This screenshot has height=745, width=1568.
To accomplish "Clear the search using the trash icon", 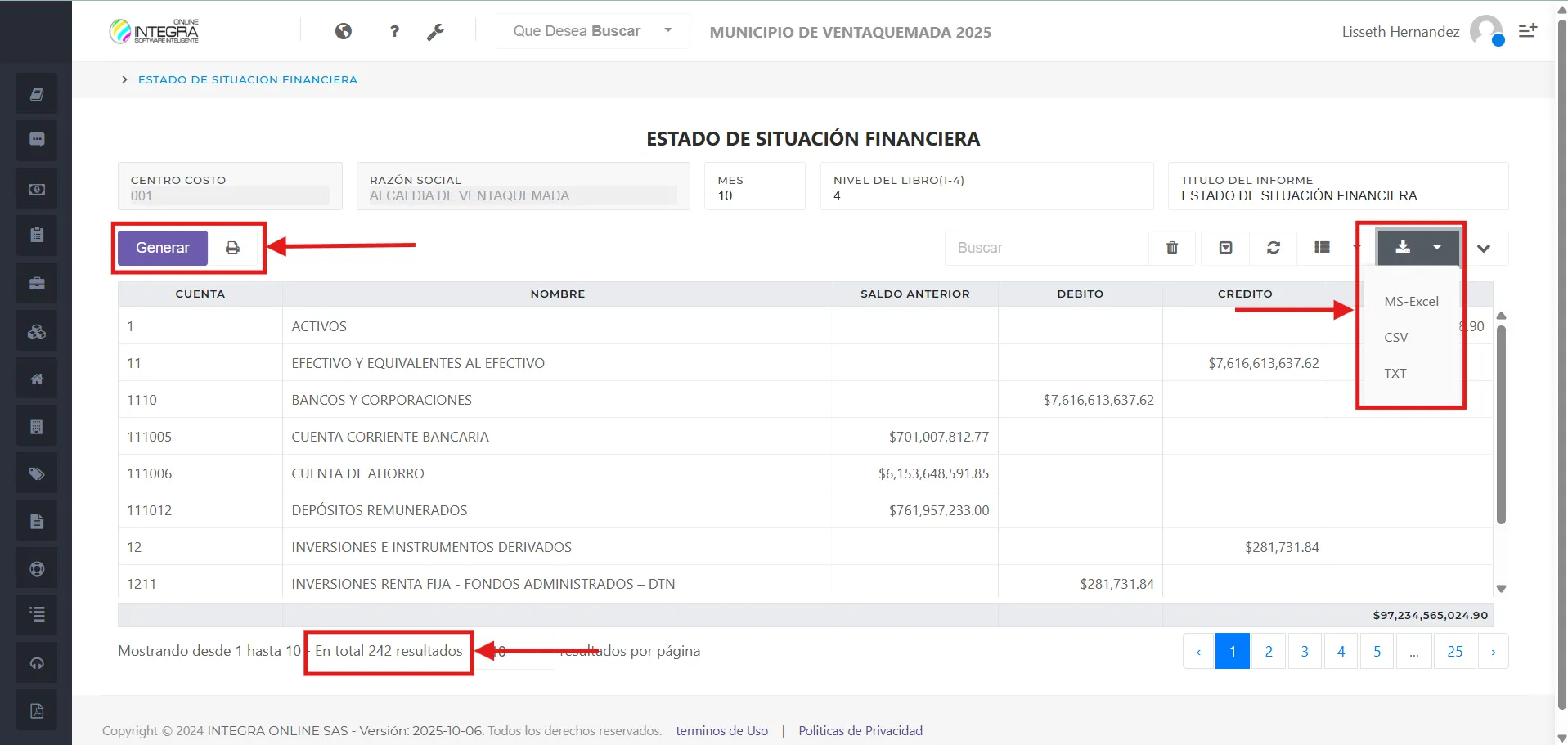I will 1171,247.
